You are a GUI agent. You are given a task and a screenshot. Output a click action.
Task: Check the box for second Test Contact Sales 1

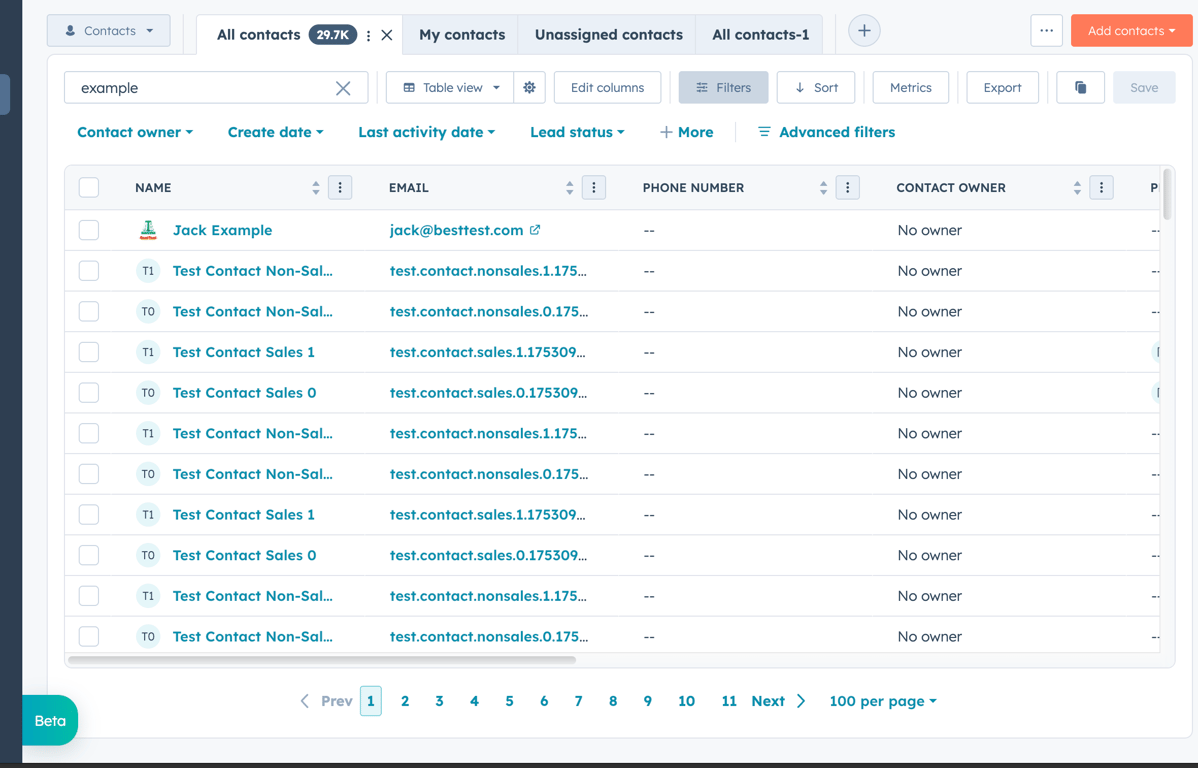point(89,514)
